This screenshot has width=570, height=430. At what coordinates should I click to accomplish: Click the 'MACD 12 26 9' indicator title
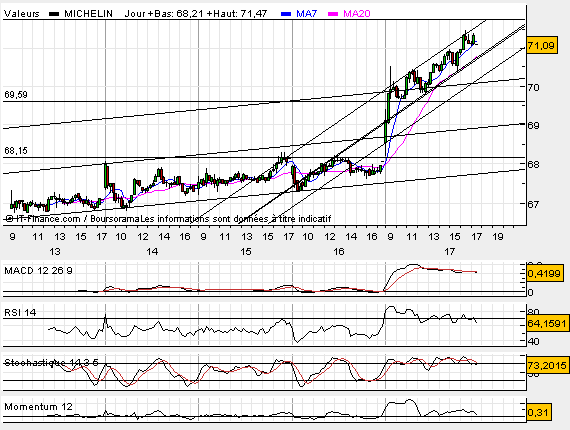38,271
